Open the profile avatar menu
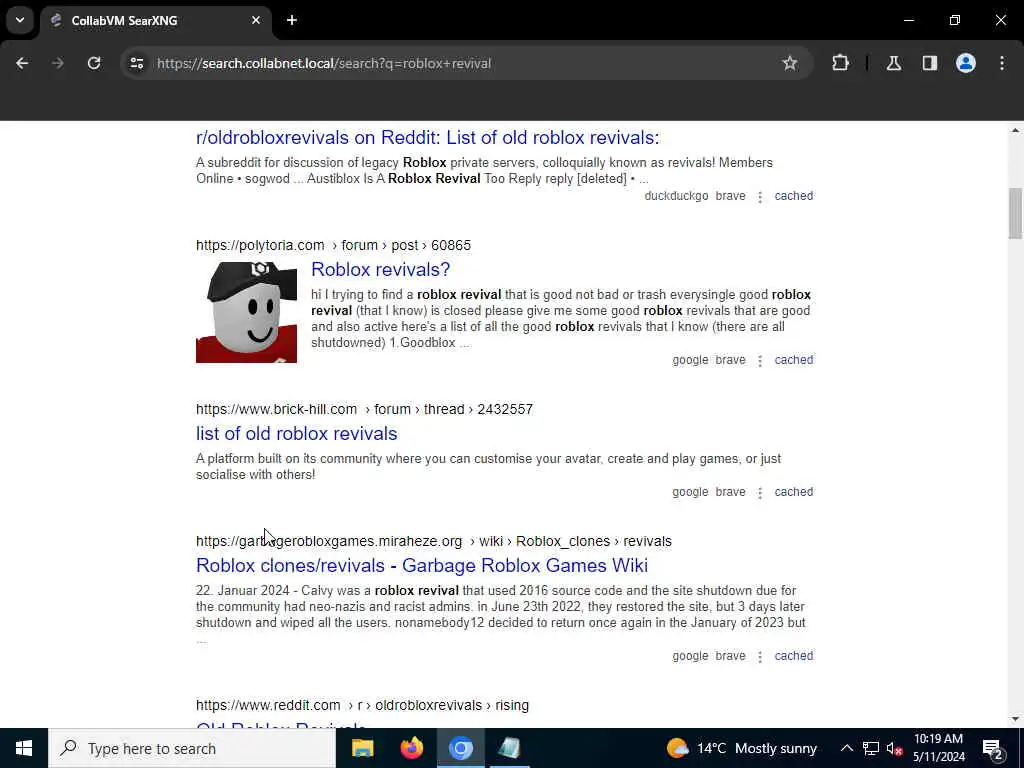1024x768 pixels. (x=966, y=63)
